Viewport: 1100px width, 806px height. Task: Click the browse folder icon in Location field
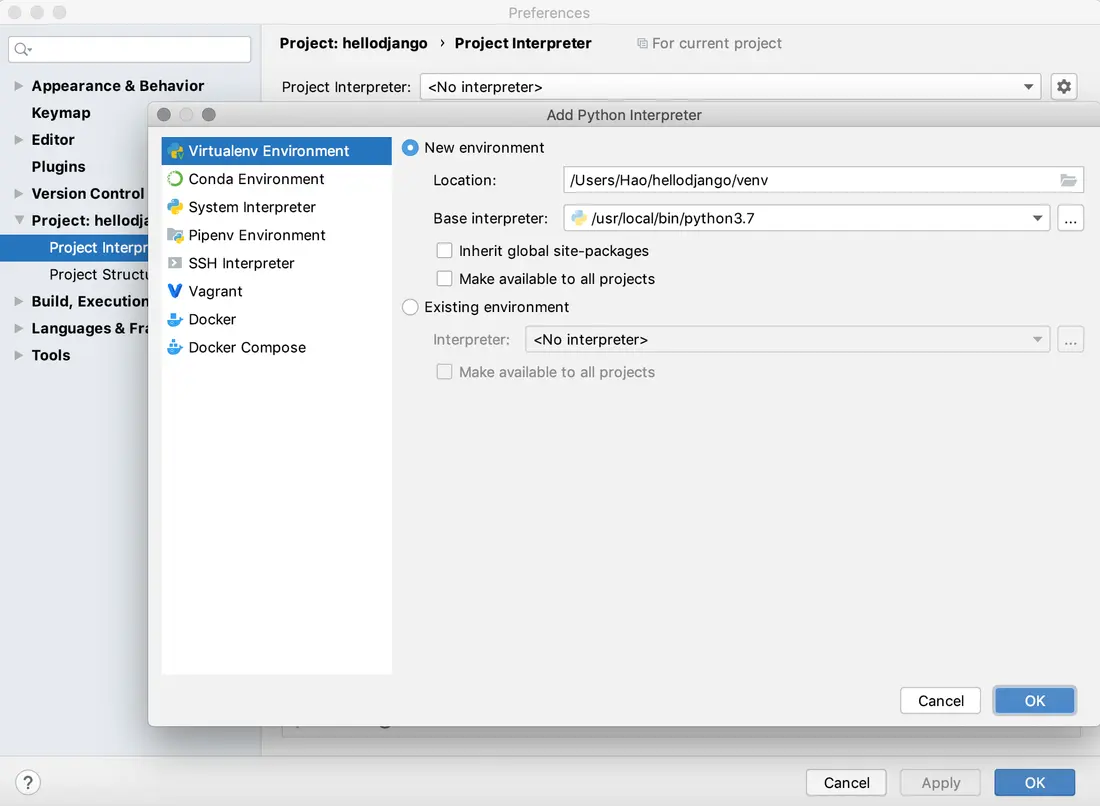coord(1068,180)
